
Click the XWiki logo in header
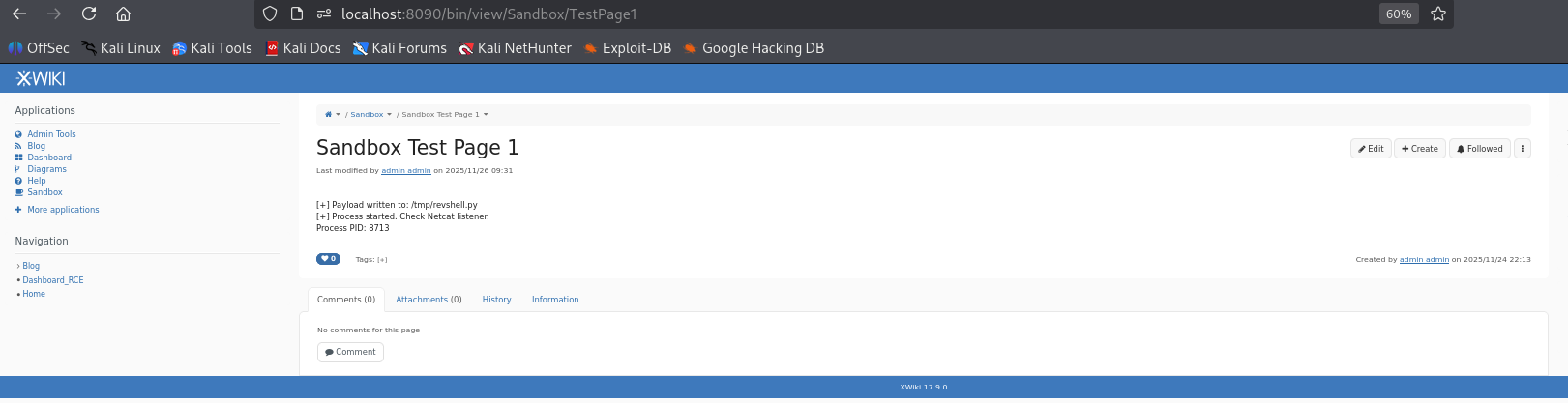click(41, 78)
